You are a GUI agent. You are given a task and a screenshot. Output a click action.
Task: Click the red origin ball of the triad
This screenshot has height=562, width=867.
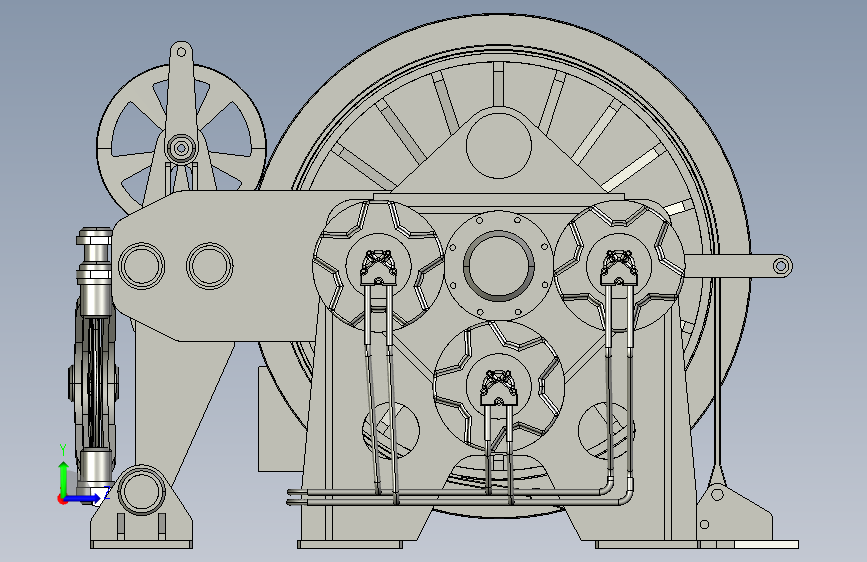(x=61, y=499)
